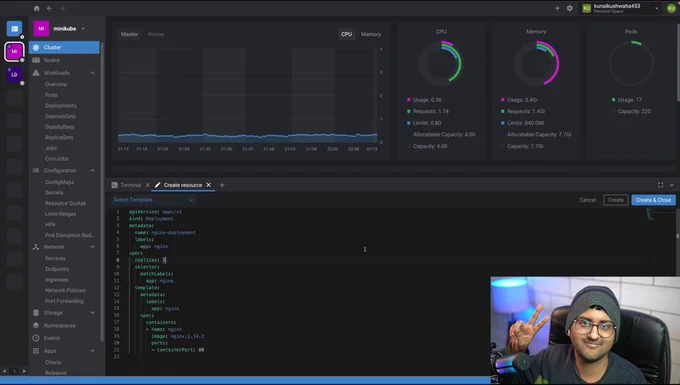The image size is (680, 385).
Task: Open DaemonSets in sidebar
Action: tap(60, 116)
